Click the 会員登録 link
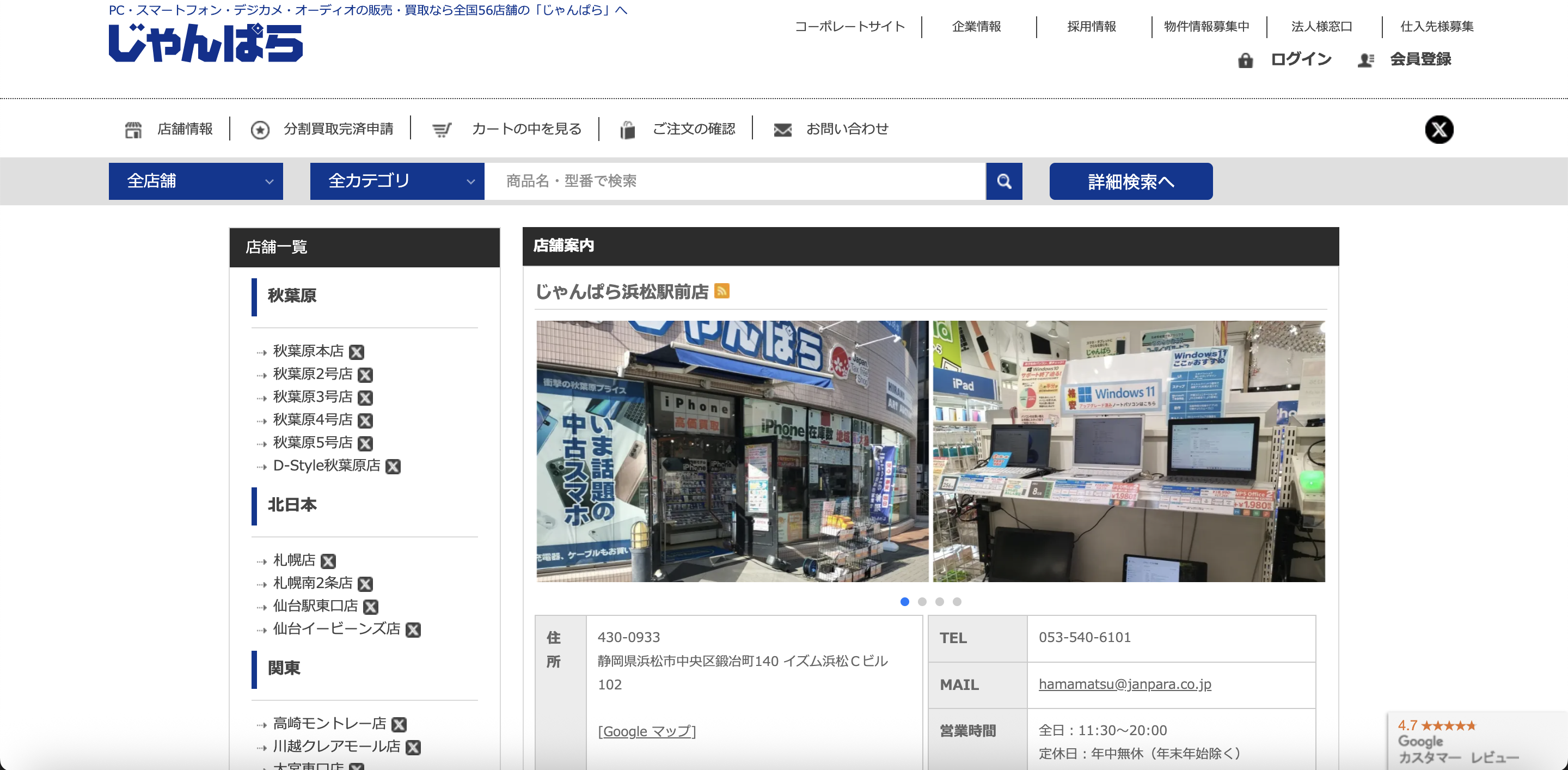The height and width of the screenshot is (770, 1568). tap(1420, 59)
